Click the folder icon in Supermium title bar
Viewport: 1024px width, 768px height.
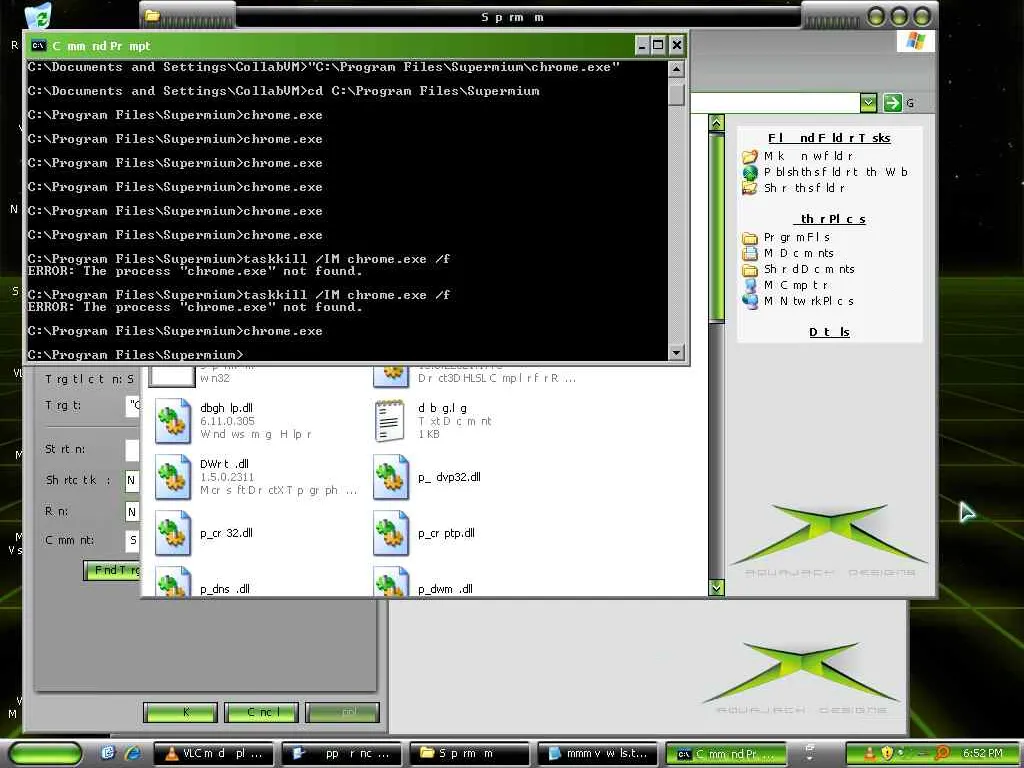click(x=152, y=15)
